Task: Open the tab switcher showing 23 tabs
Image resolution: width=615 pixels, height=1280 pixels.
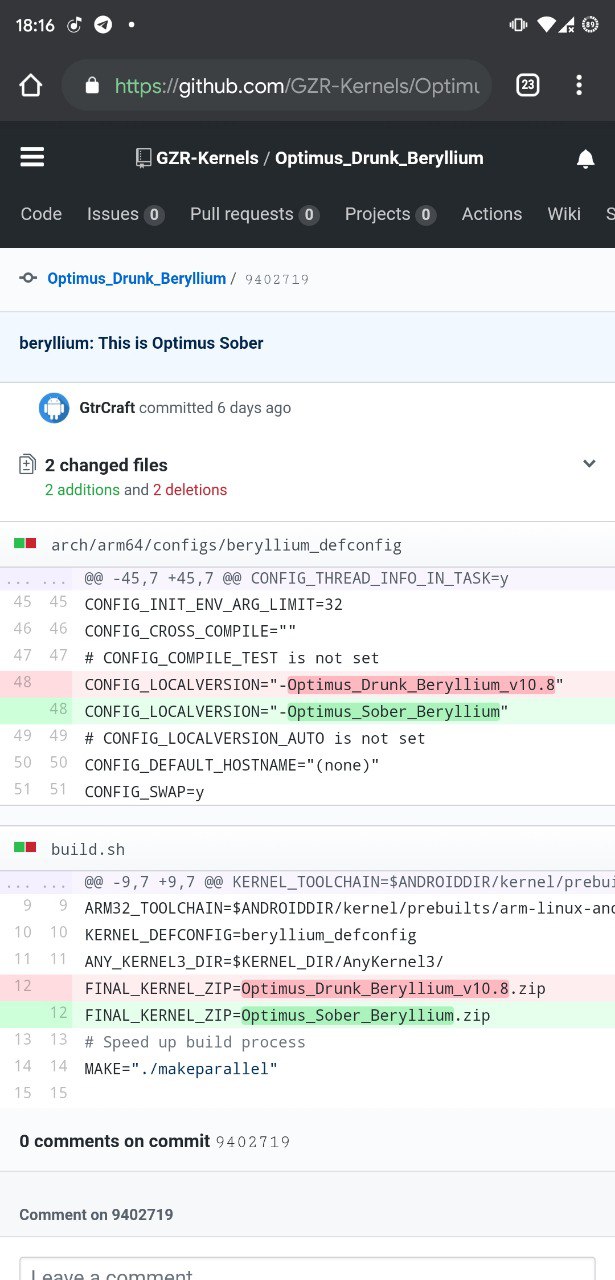Action: coord(527,86)
